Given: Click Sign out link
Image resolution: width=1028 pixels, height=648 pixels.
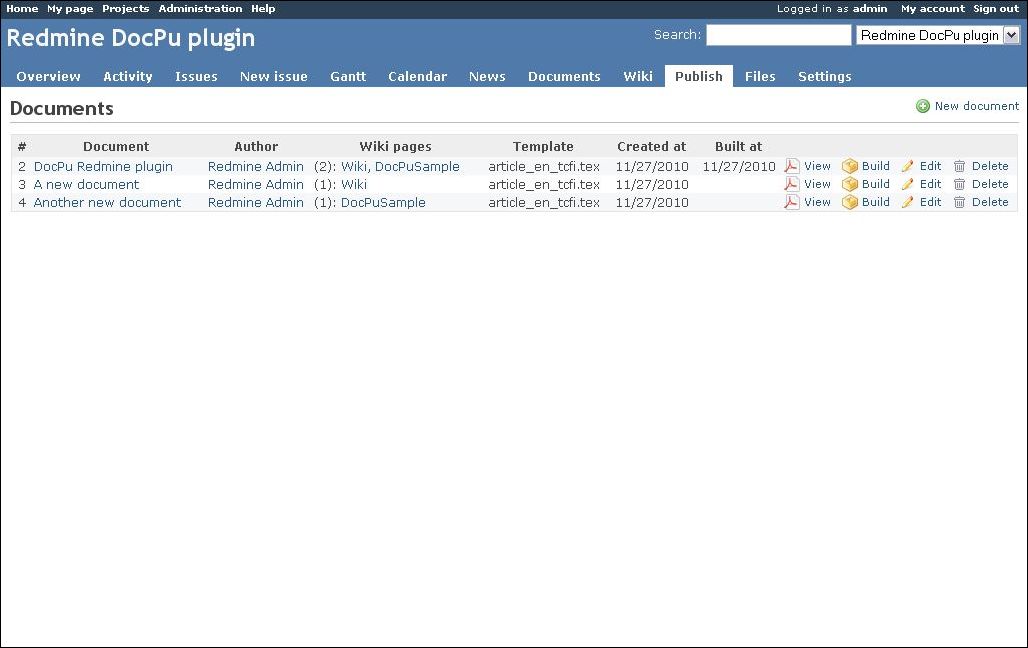Looking at the screenshot, I should click(x=996, y=9).
